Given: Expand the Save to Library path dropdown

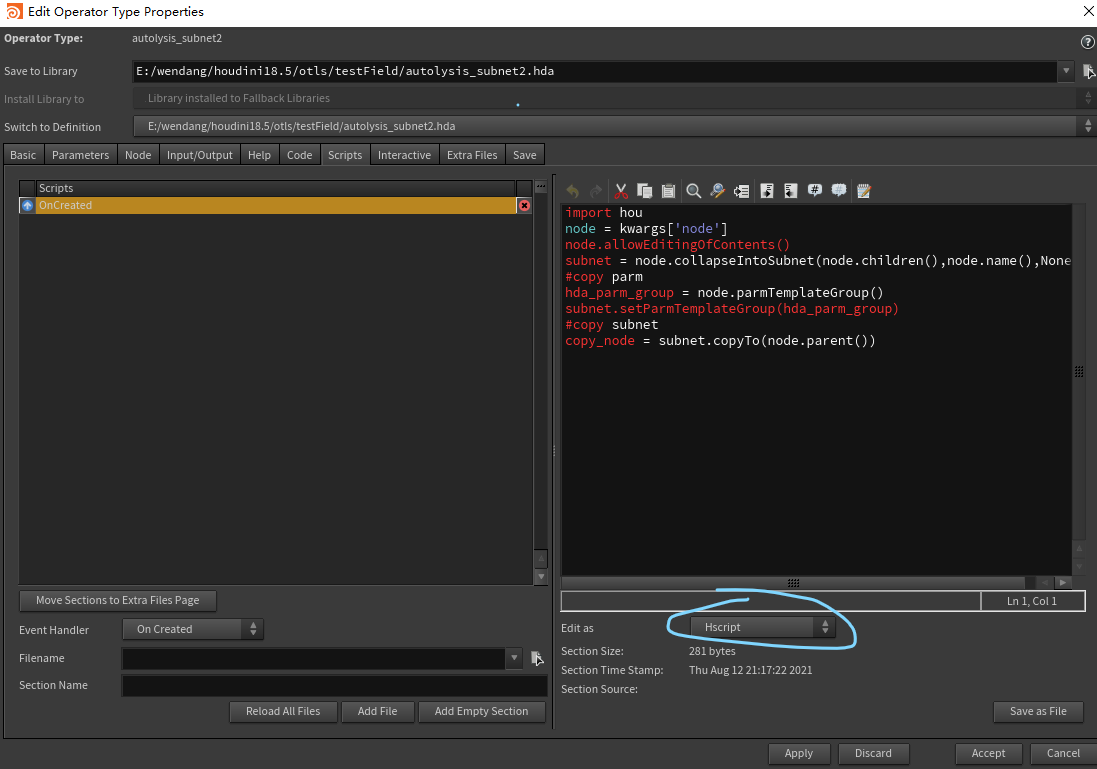Looking at the screenshot, I should [1067, 71].
